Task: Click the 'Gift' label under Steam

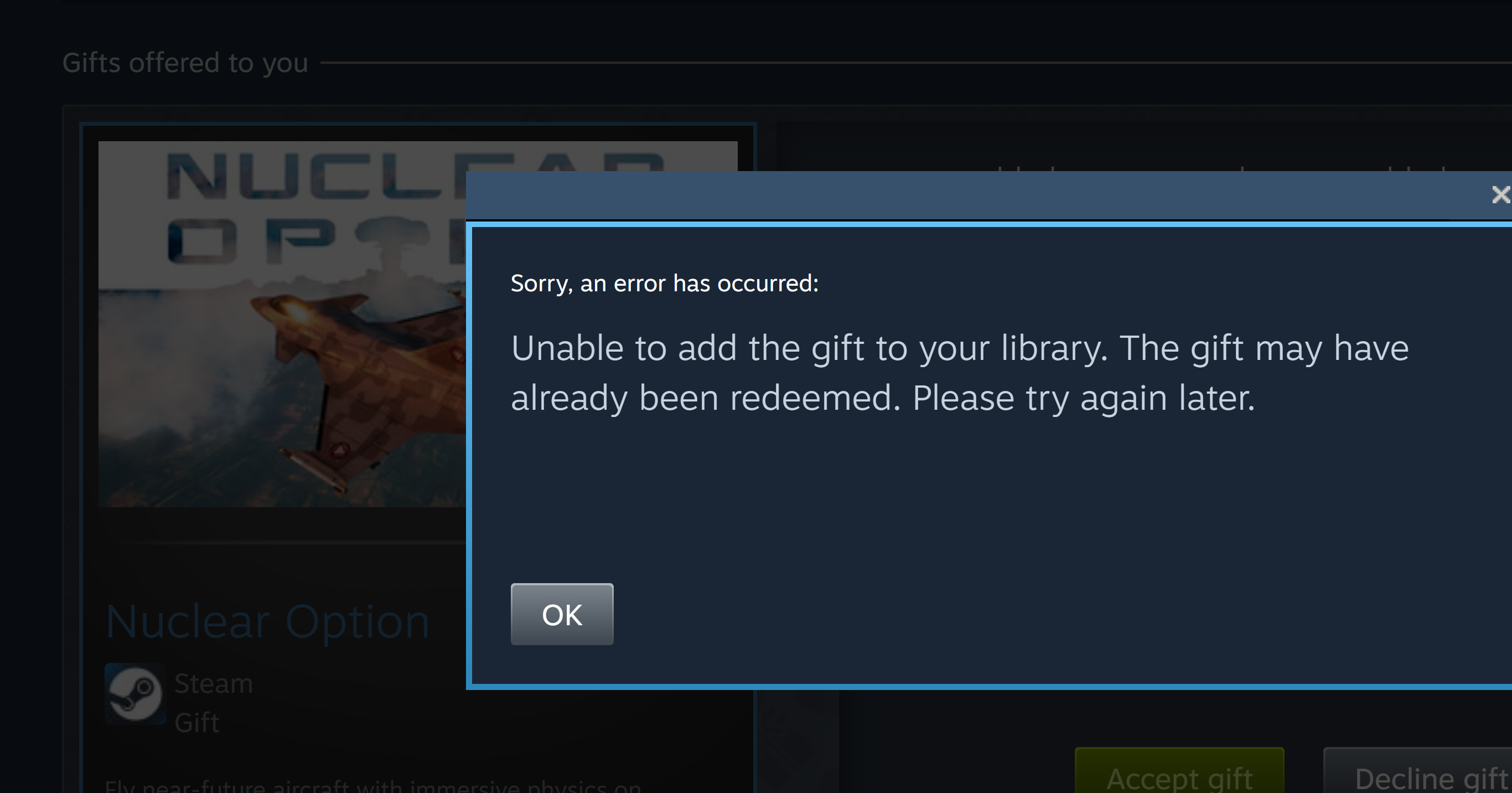Action: 196,723
